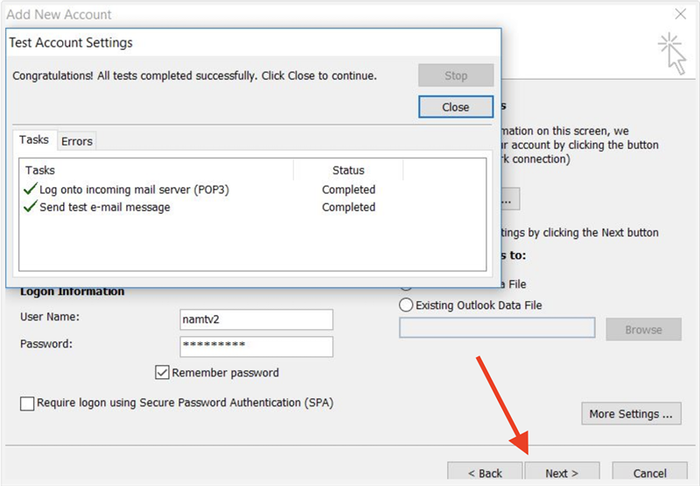
Task: Click the Password input field
Action: point(256,347)
